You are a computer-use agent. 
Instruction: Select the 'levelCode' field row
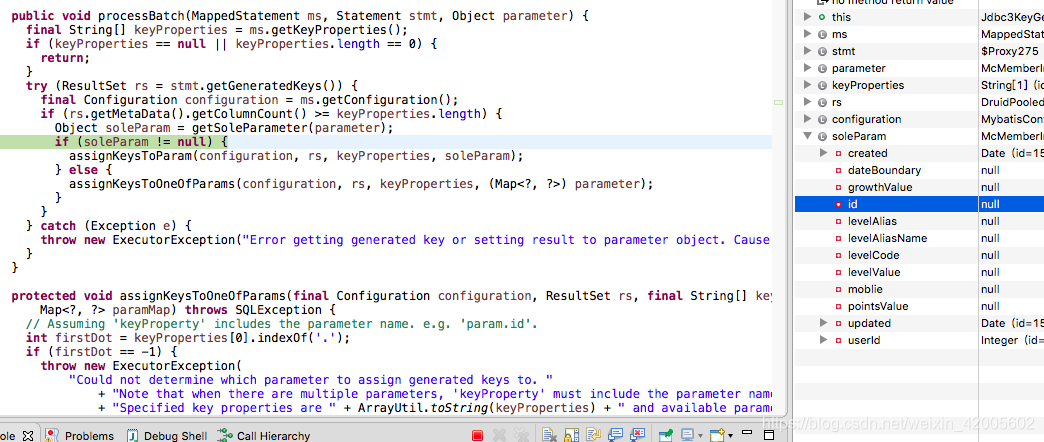919,255
